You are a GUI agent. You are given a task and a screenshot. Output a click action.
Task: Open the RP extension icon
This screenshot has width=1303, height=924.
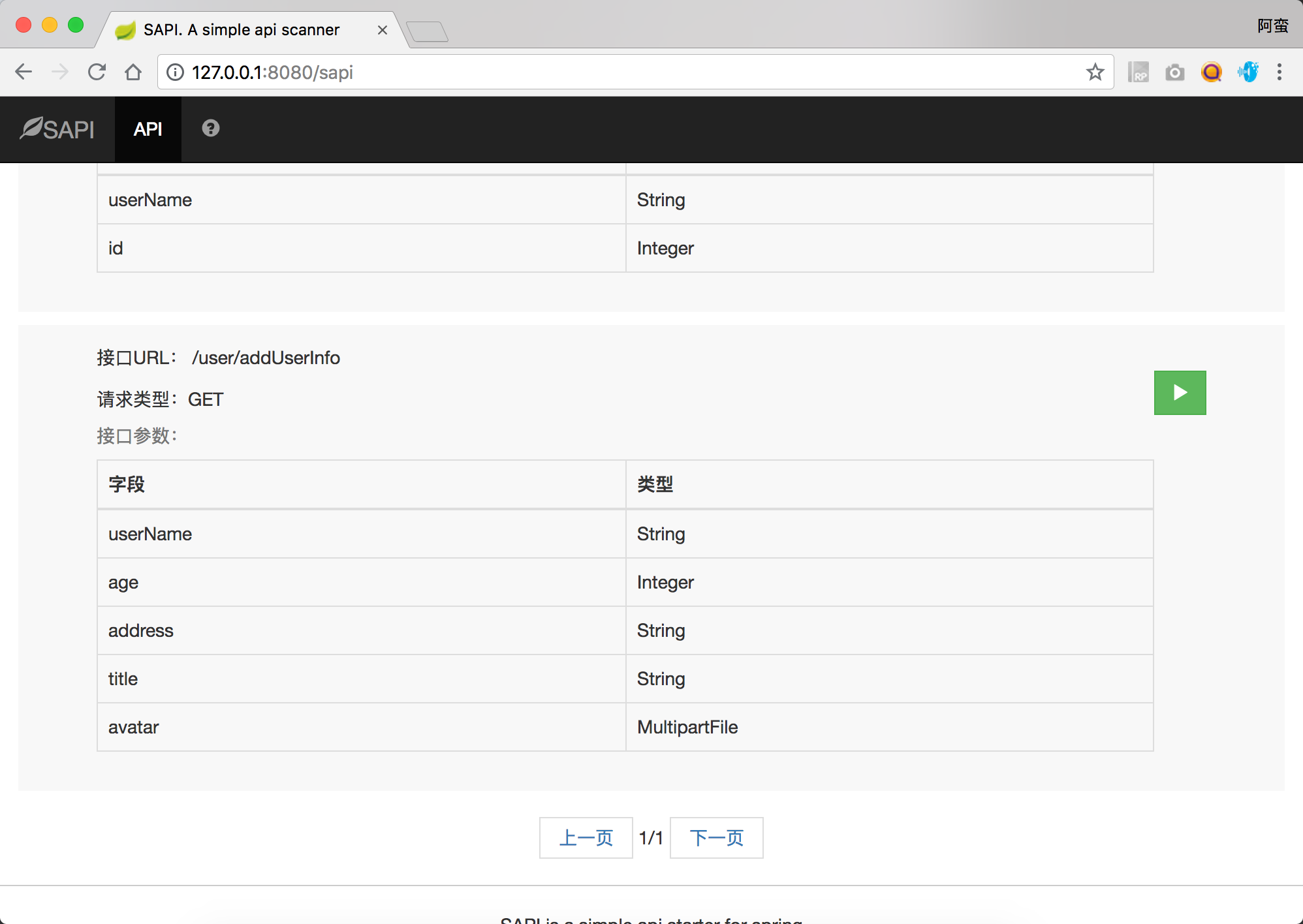[x=1138, y=72]
